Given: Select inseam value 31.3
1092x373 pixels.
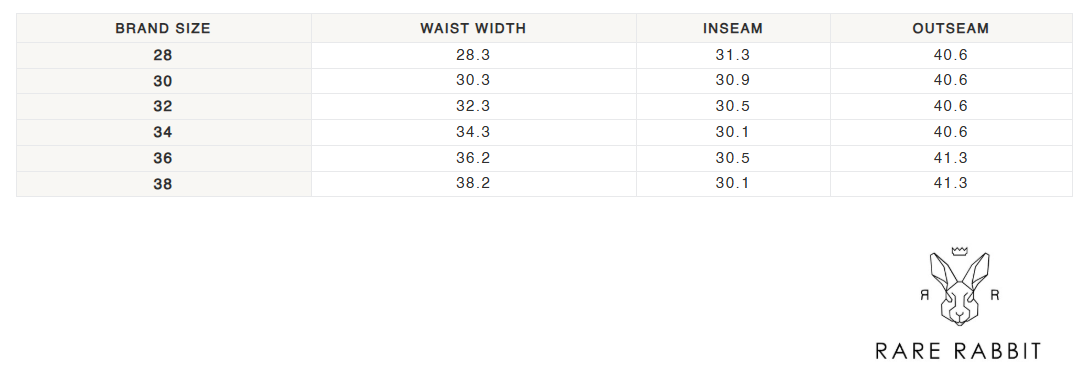Looking at the screenshot, I should (x=733, y=55).
